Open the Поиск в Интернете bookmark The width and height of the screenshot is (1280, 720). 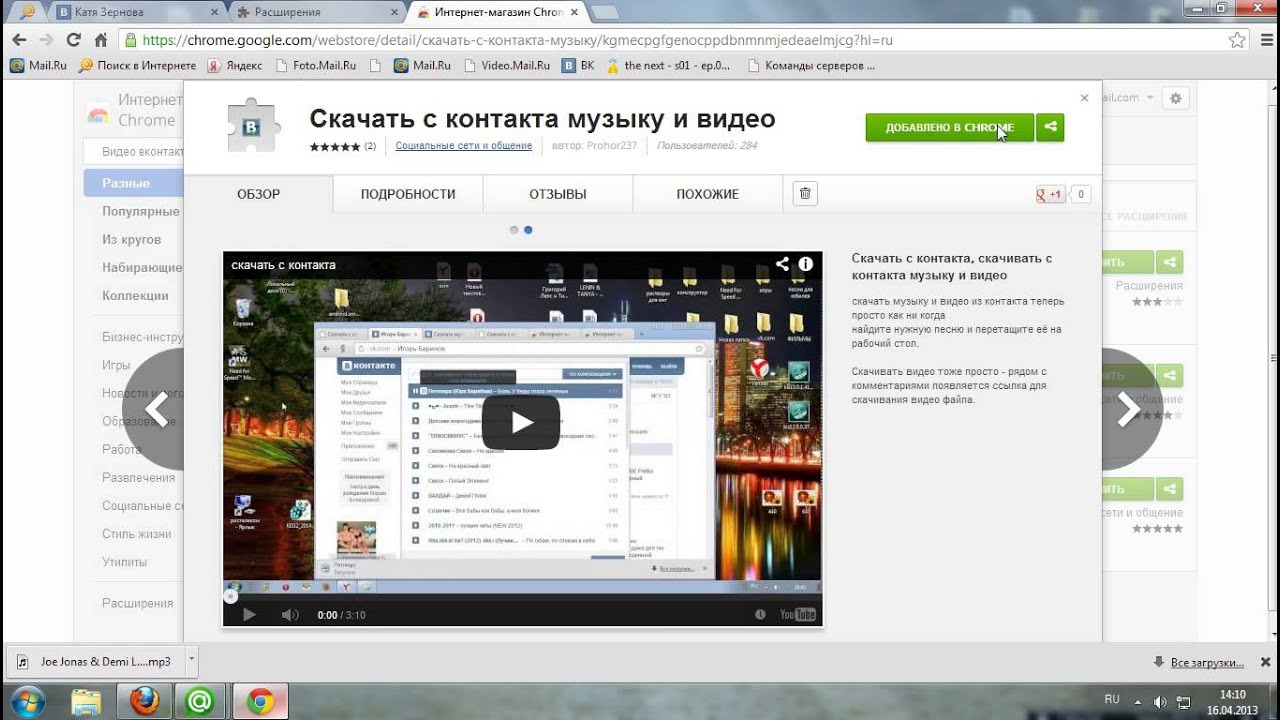(137, 66)
